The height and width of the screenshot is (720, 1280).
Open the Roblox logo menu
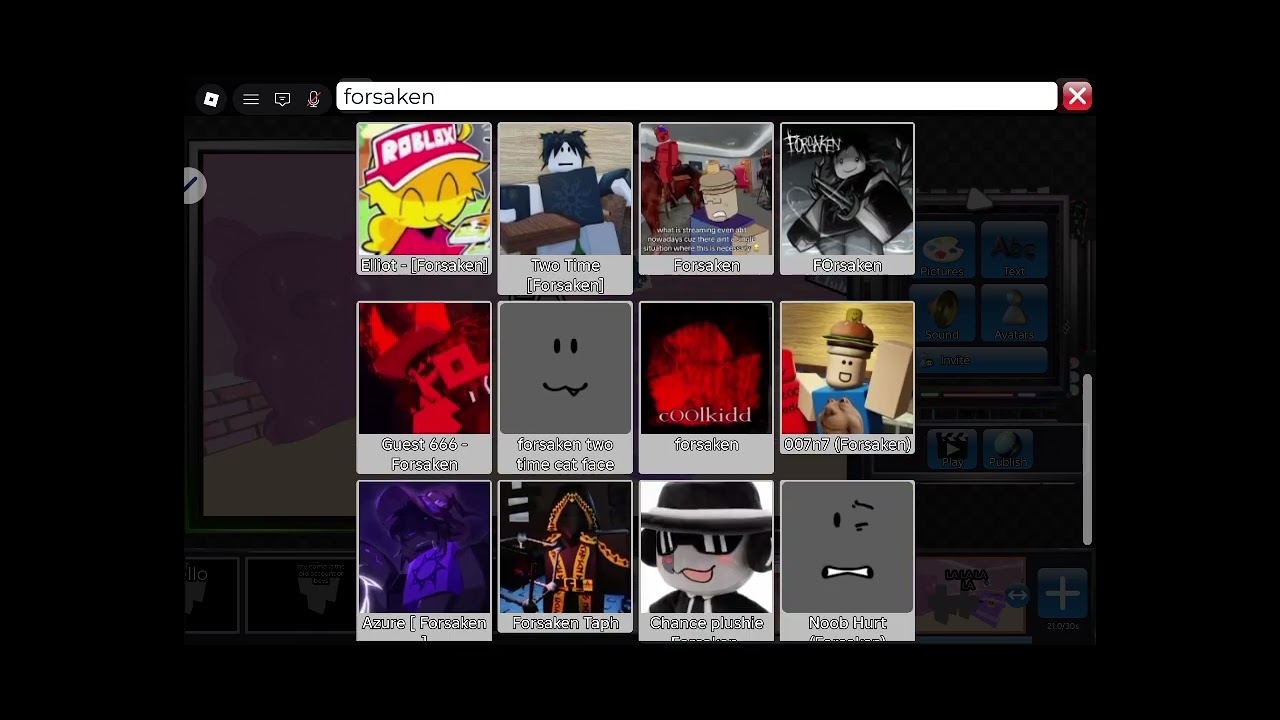pyautogui.click(x=211, y=98)
